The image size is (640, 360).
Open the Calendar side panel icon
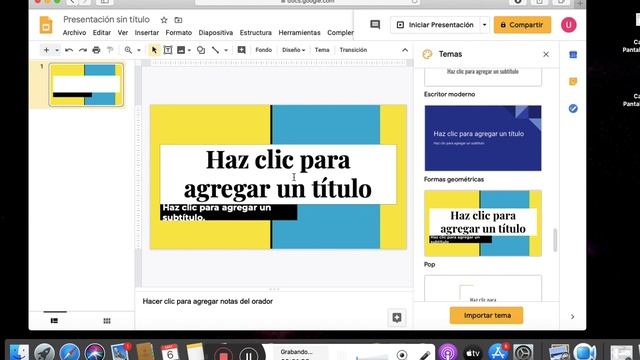coord(573,55)
